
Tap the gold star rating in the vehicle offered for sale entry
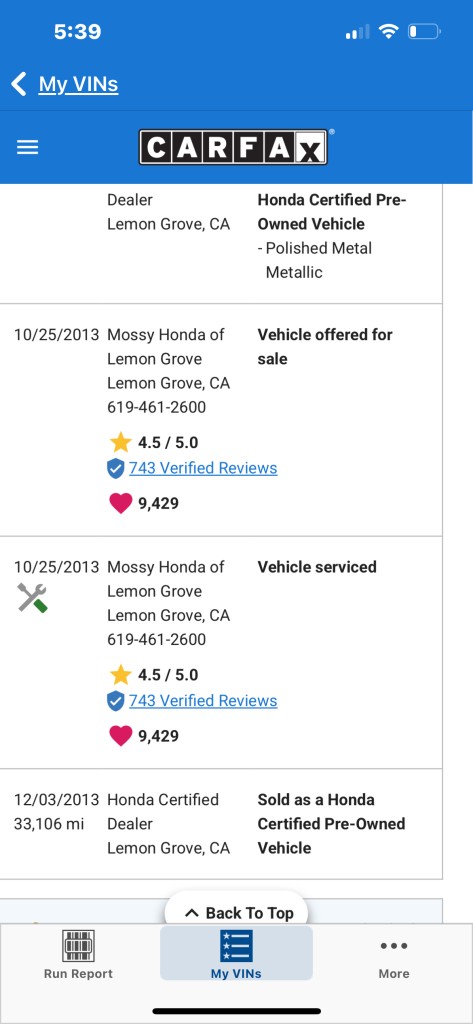pyautogui.click(x=120, y=442)
